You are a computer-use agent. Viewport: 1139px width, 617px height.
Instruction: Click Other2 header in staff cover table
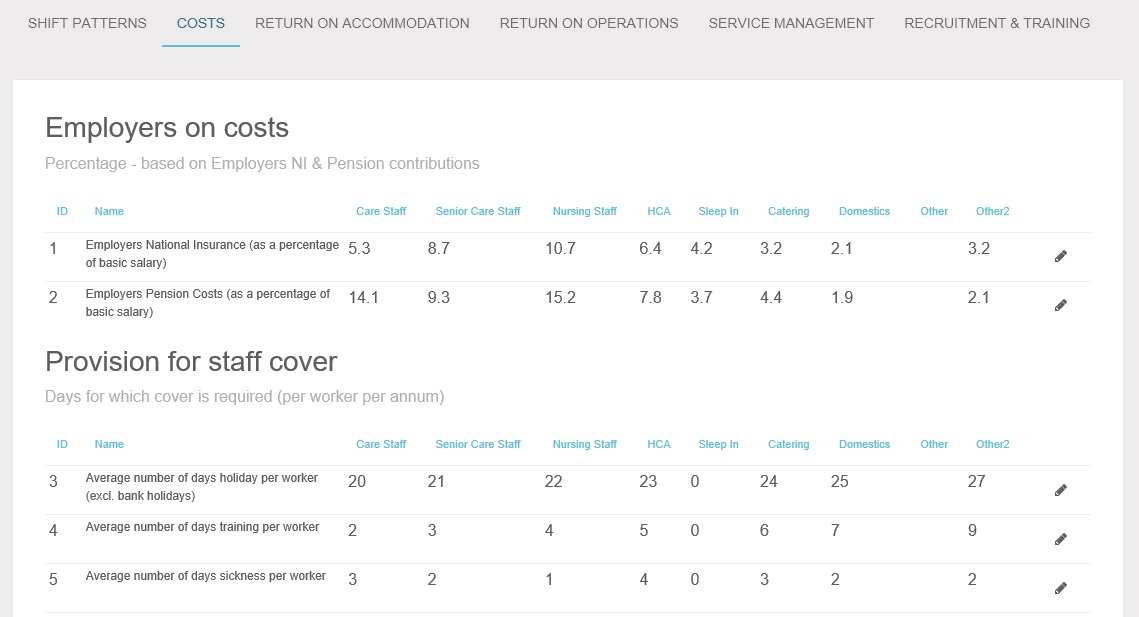992,444
